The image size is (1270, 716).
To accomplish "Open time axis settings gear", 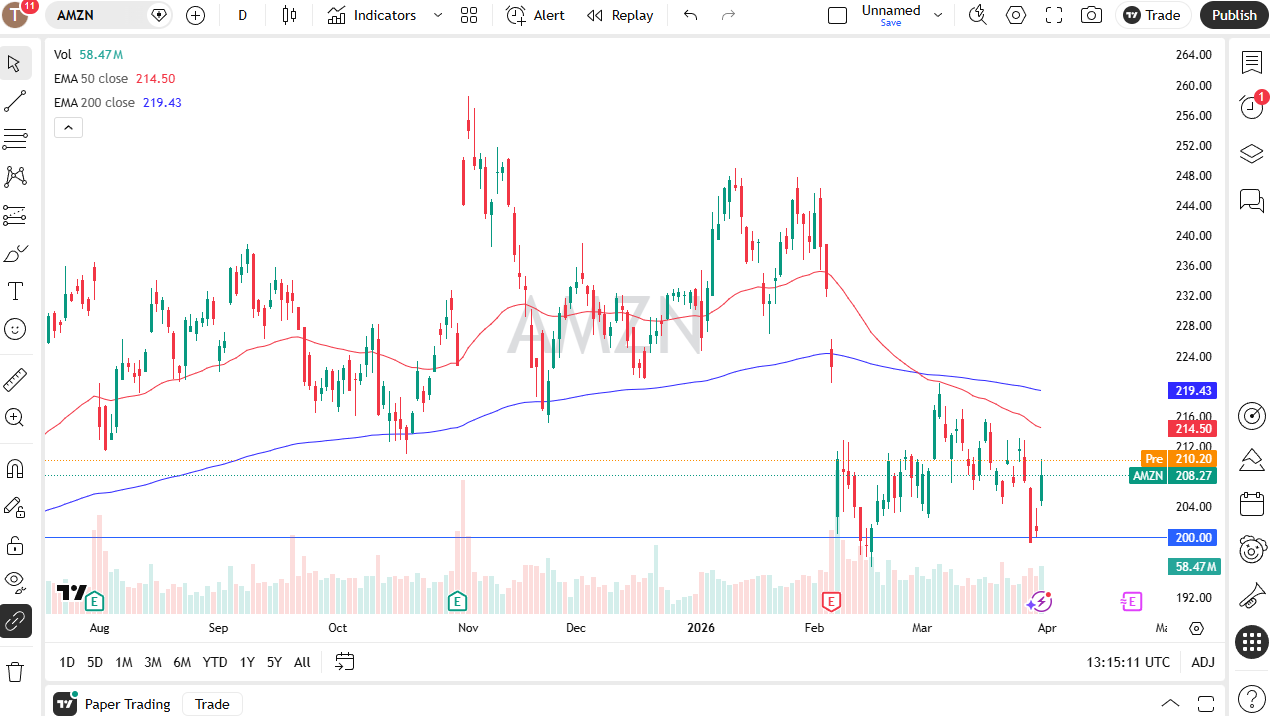I will coord(1196,629).
